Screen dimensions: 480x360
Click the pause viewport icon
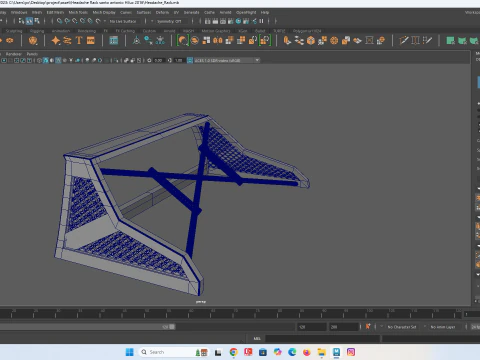(x=261, y=21)
